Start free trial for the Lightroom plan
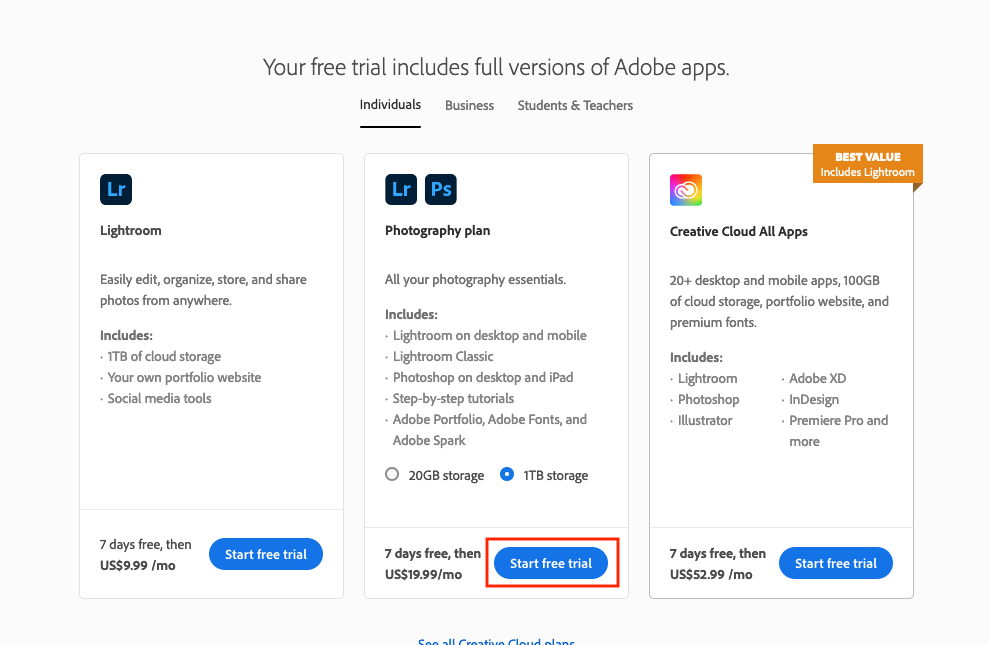Screen dimensions: 989x645 point(266,553)
